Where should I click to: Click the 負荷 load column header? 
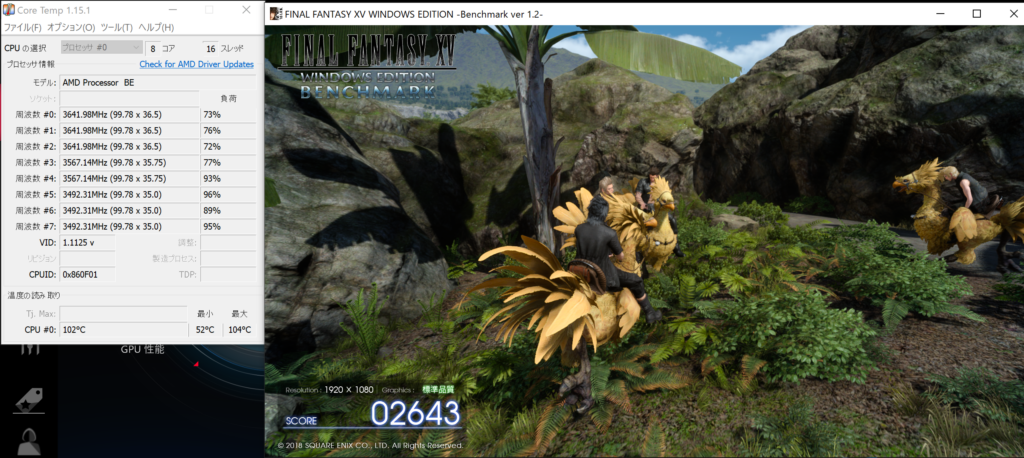[x=228, y=99]
